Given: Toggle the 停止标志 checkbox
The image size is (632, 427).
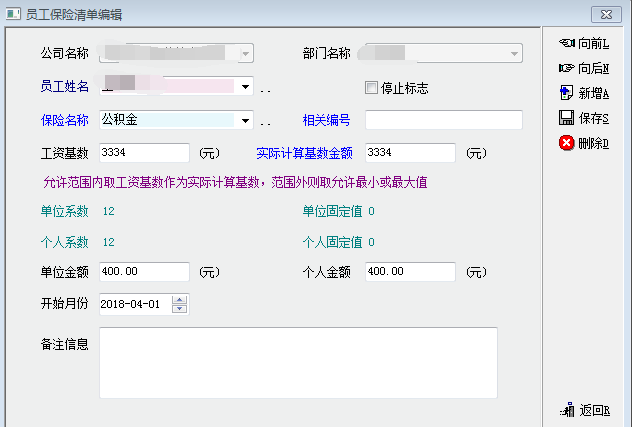Looking at the screenshot, I should (371, 88).
